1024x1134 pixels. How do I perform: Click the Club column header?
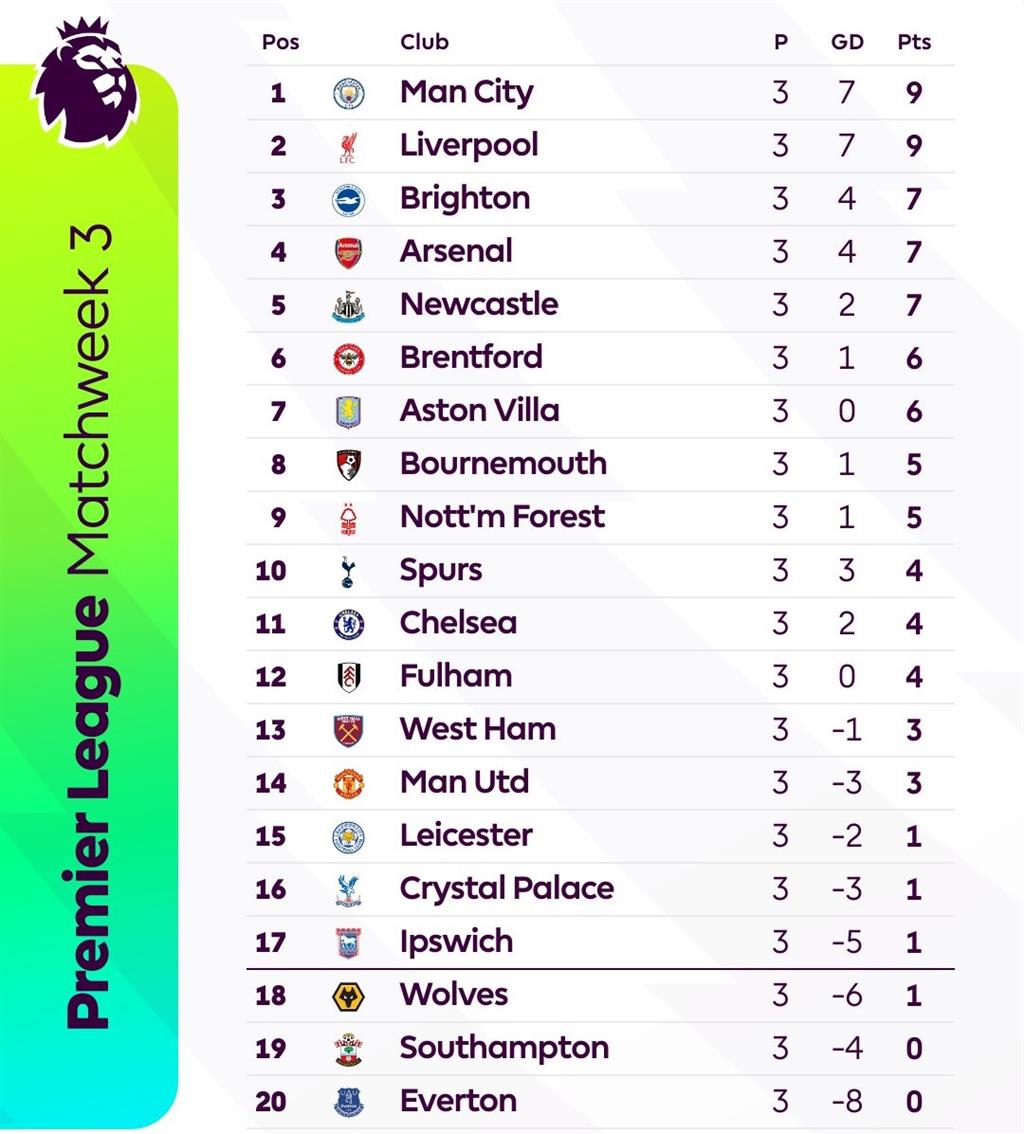[424, 42]
